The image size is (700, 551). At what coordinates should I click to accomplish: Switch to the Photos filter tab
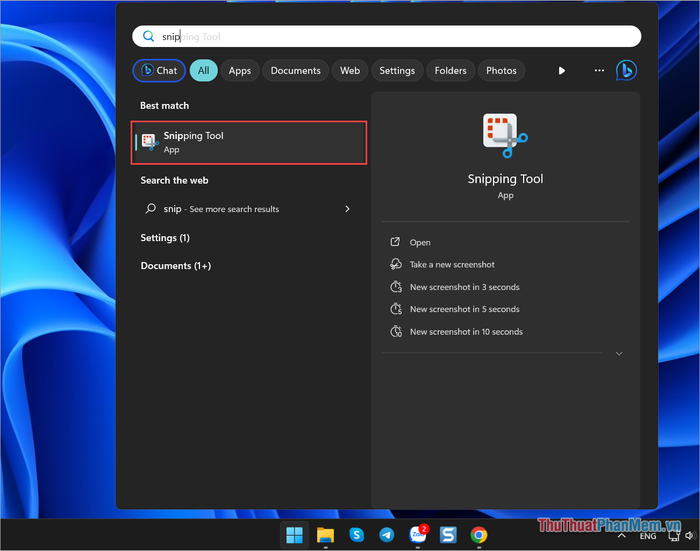[501, 71]
